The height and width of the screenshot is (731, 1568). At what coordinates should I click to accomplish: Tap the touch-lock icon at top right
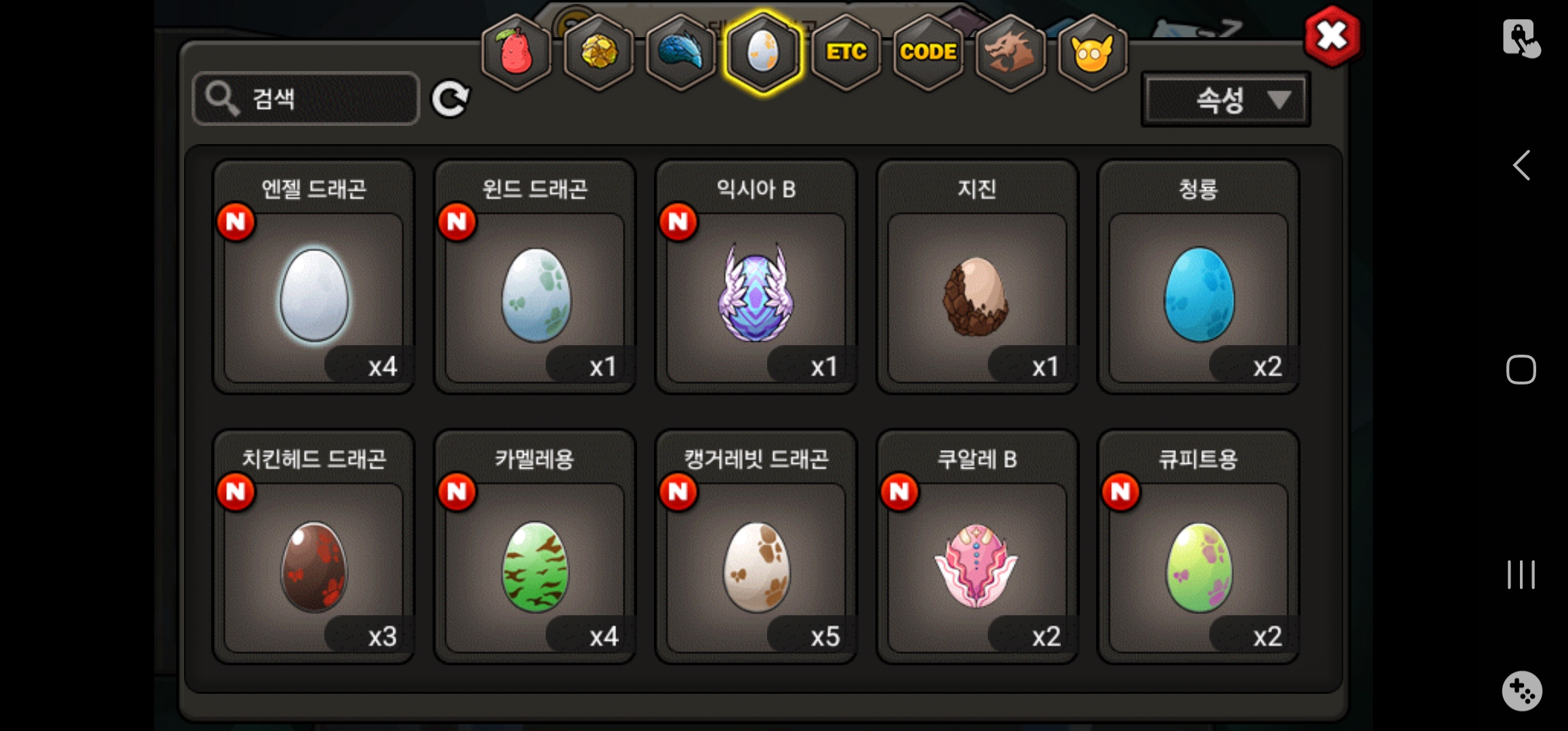click(1521, 38)
